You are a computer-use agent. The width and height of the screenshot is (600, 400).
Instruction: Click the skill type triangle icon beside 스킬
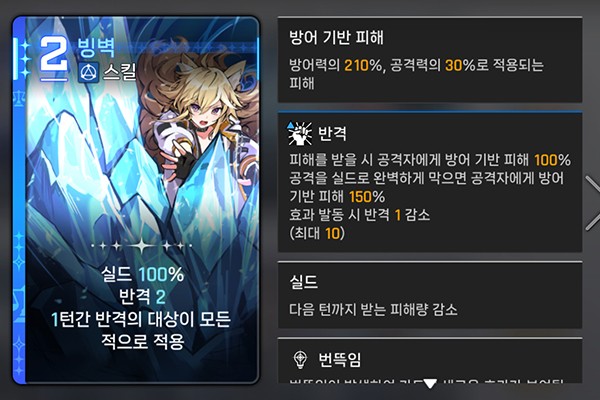(89, 72)
